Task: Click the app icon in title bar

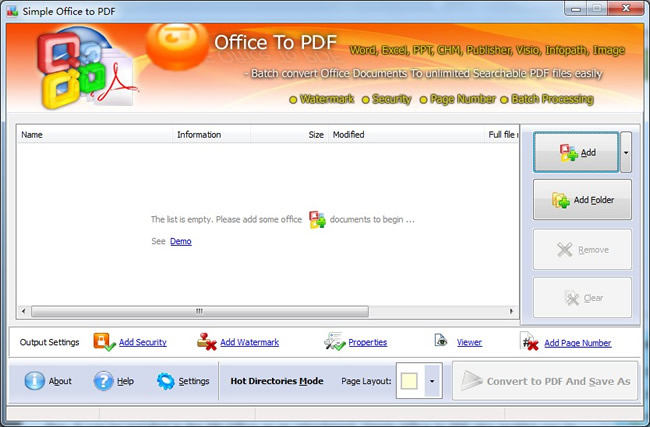Action: 12,11
